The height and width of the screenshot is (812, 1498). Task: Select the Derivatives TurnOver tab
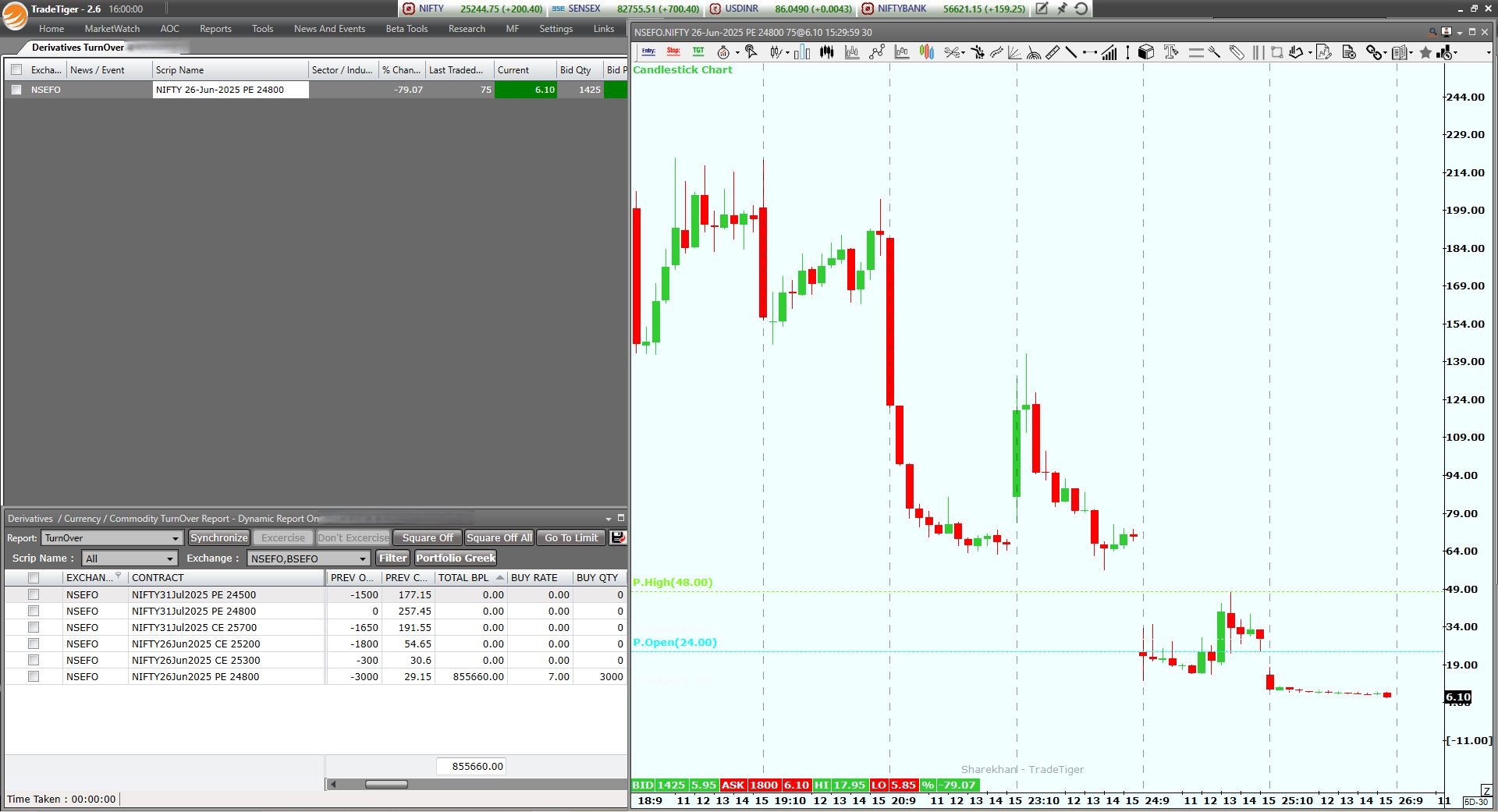coord(77,48)
